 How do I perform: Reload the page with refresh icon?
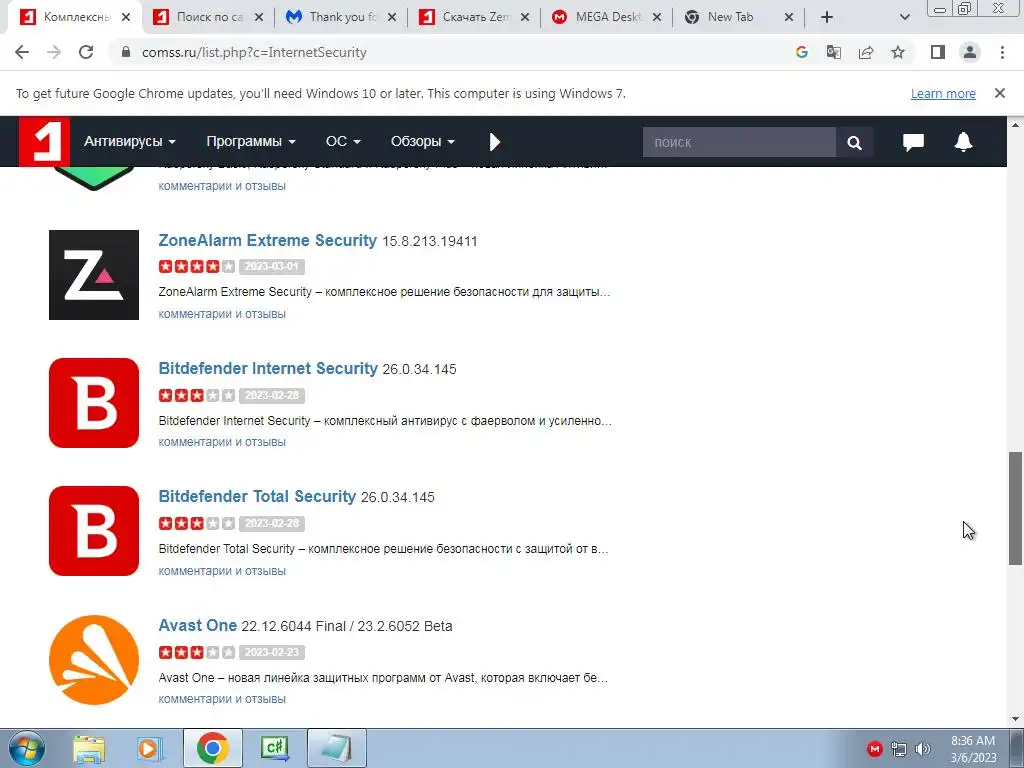point(86,52)
